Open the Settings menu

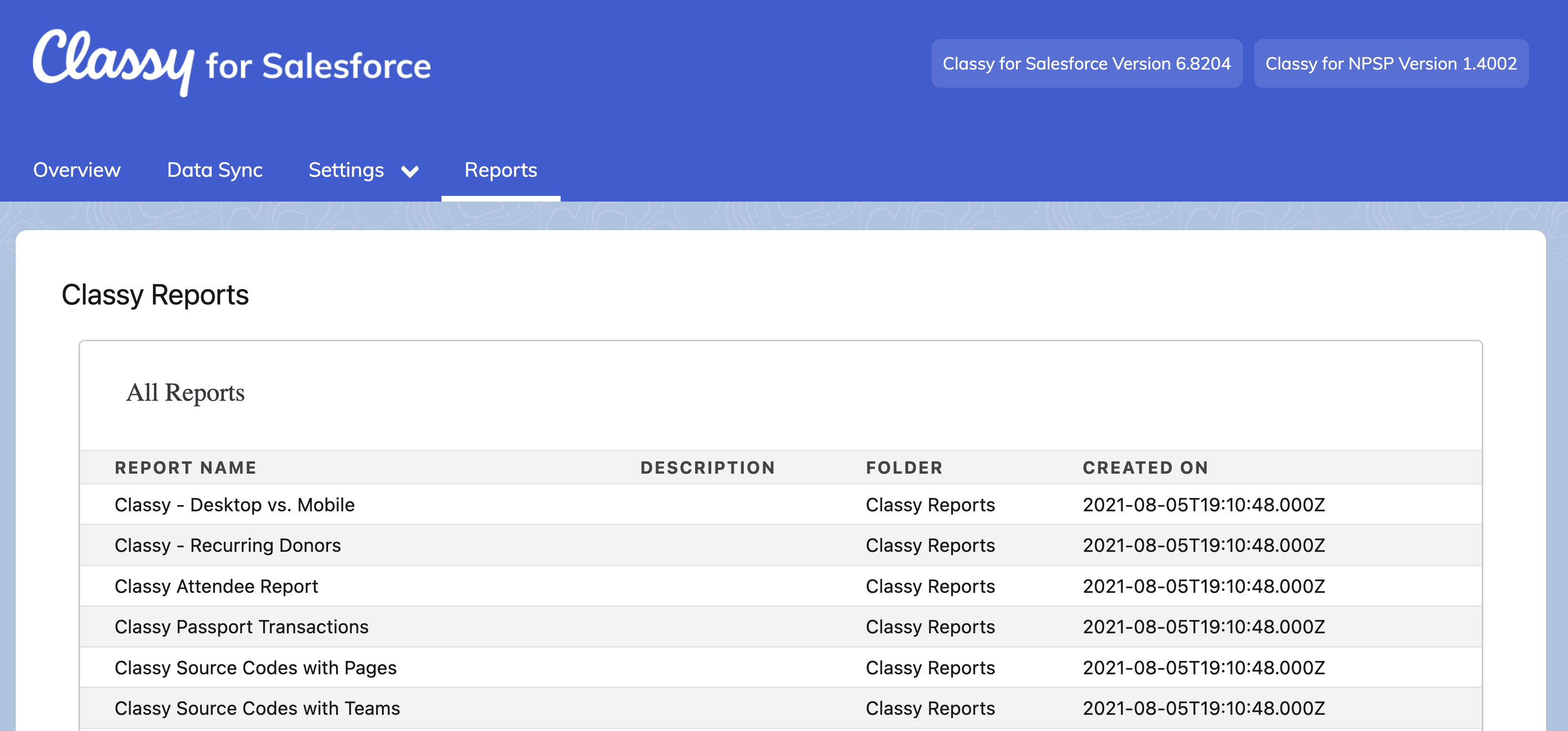pyautogui.click(x=346, y=170)
